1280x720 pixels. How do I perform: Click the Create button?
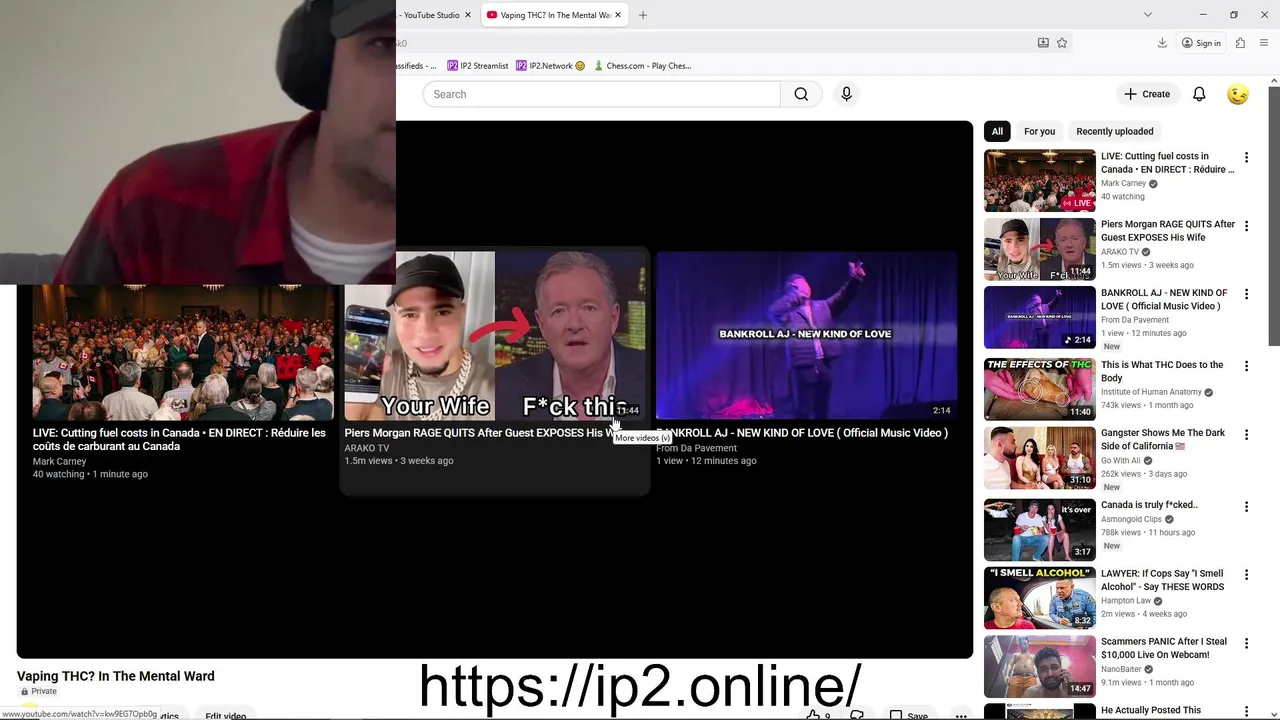(x=1146, y=94)
